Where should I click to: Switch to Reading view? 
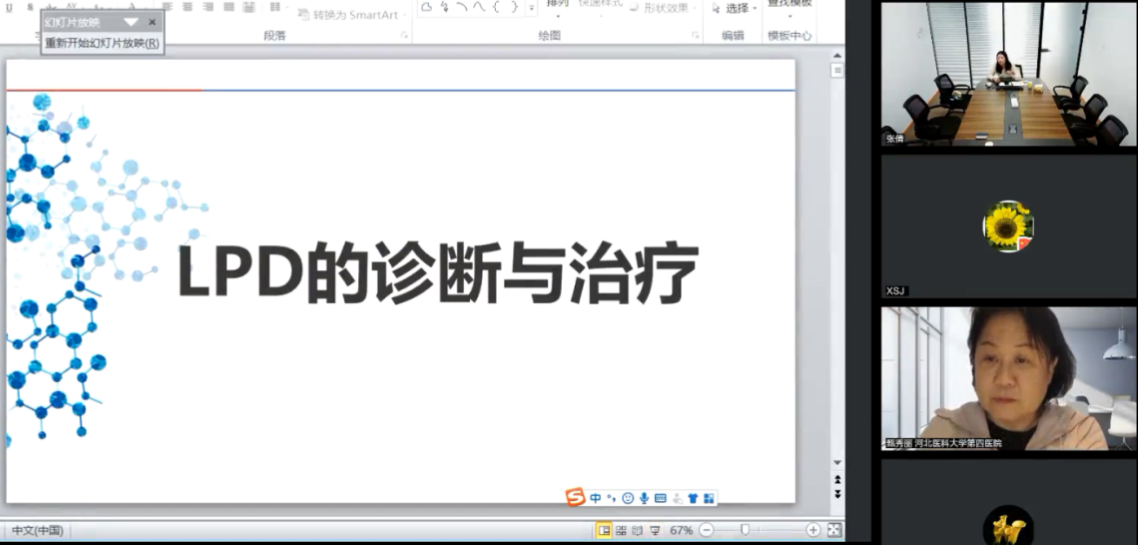tap(637, 530)
